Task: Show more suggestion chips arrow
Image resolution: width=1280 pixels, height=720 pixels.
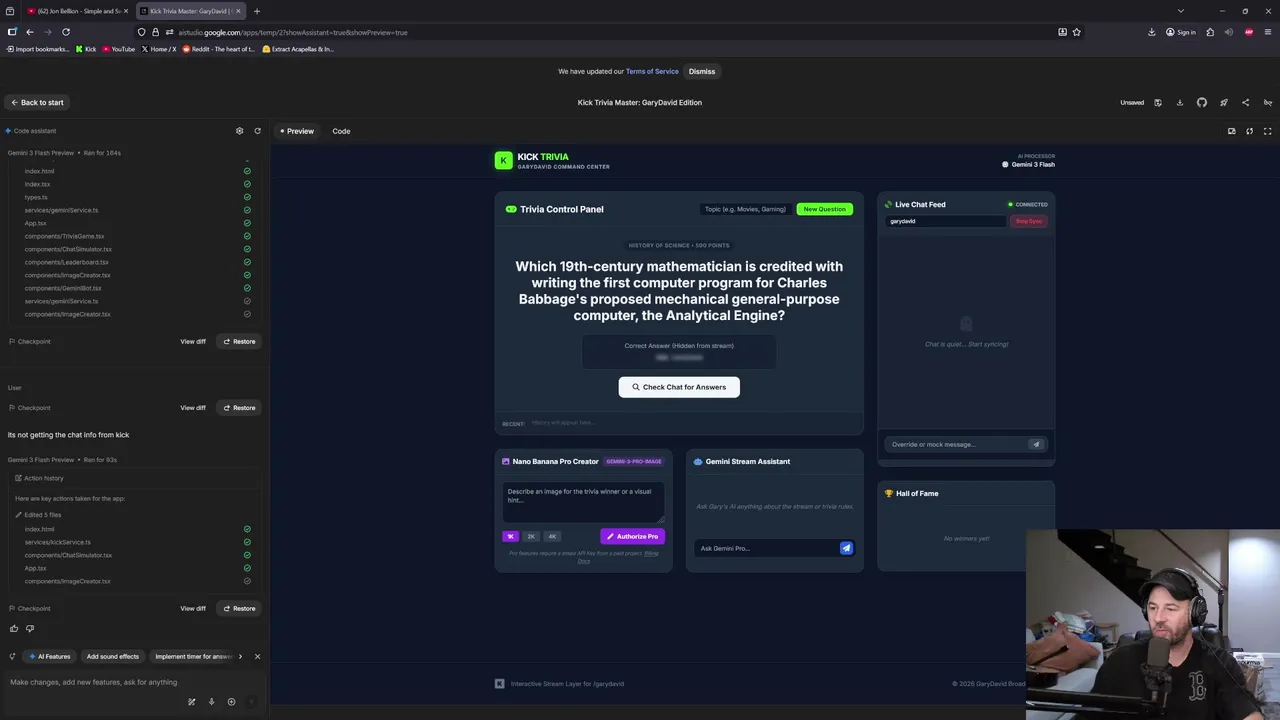Action: 240,657
